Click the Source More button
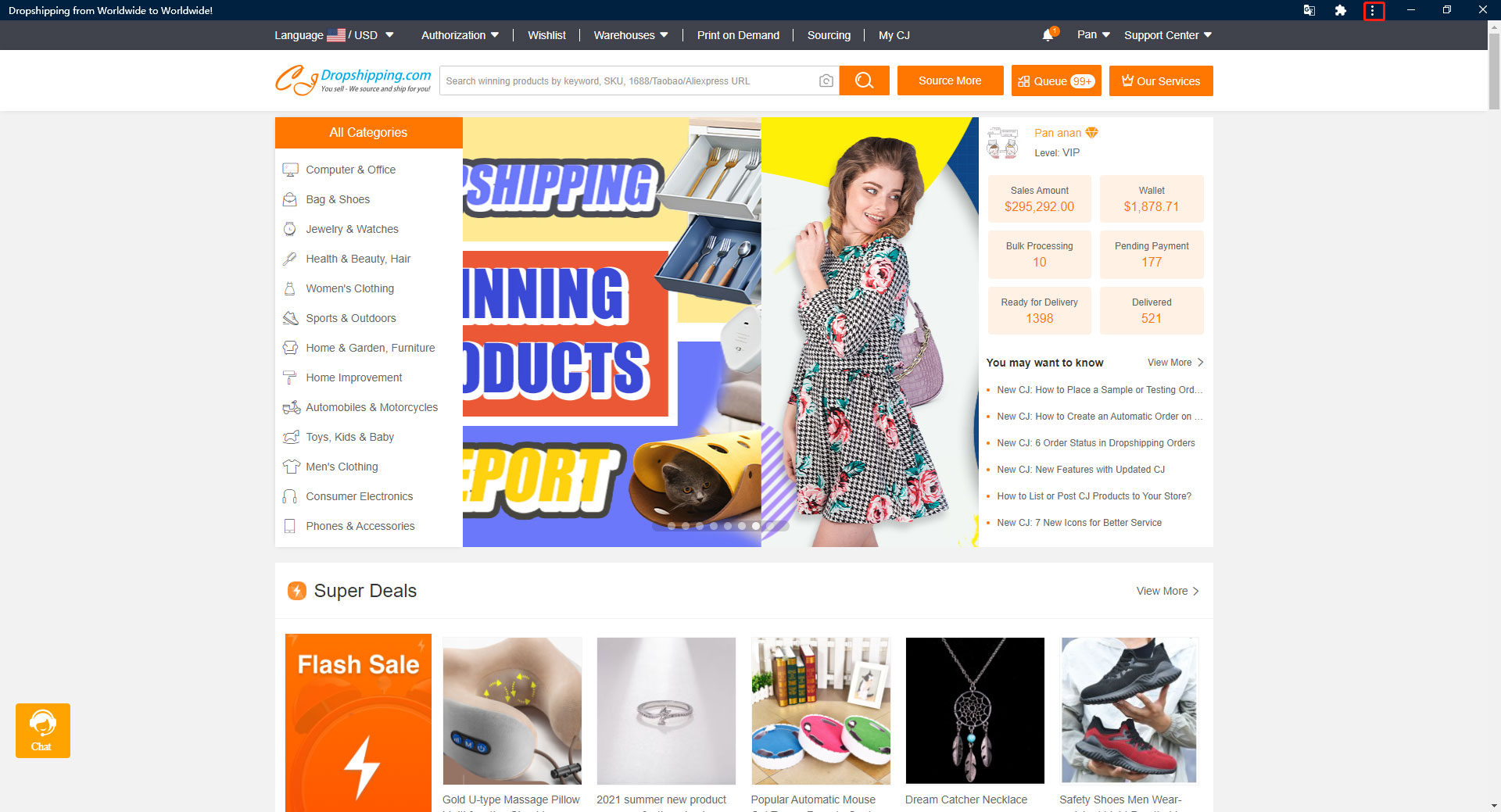The width and height of the screenshot is (1501, 812). point(950,80)
